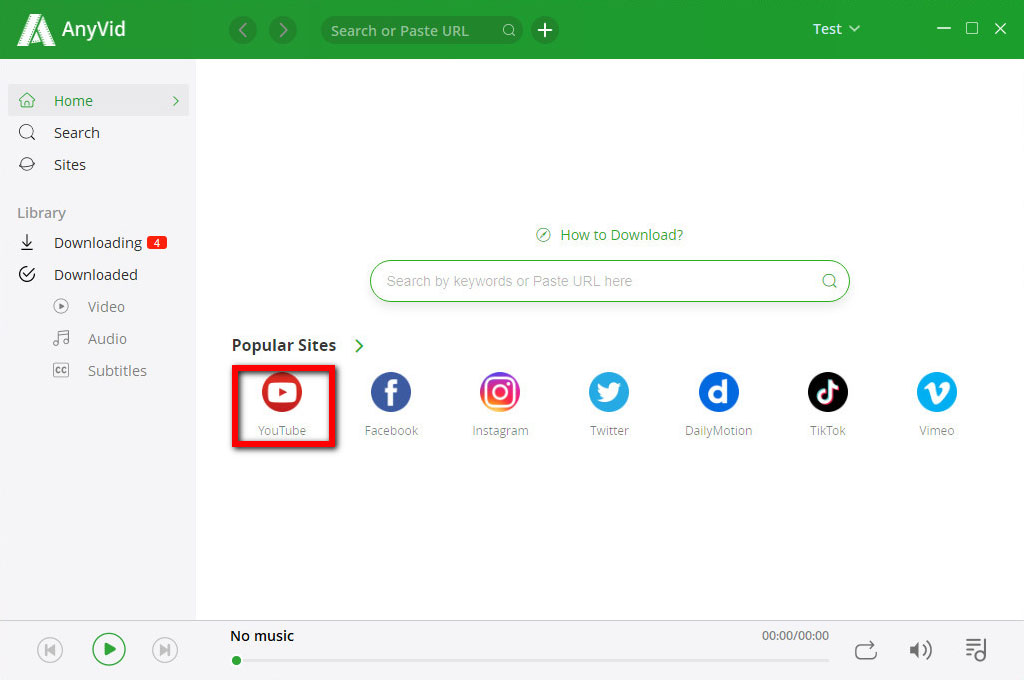This screenshot has height=680, width=1024.
Task: Click the No music track title
Action: [262, 636]
